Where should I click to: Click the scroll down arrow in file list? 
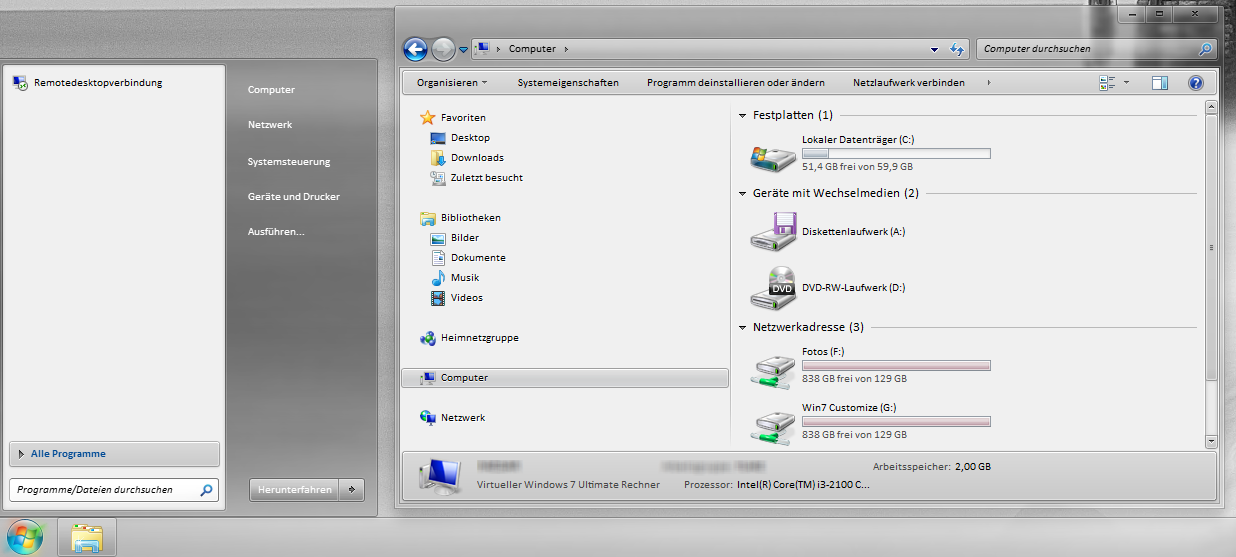click(1211, 440)
